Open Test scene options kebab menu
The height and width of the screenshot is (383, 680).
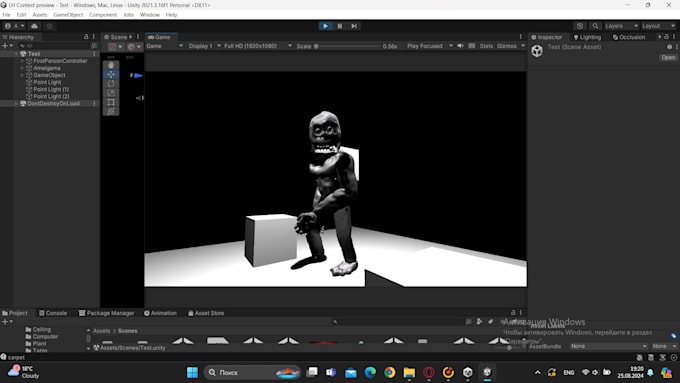[94, 54]
